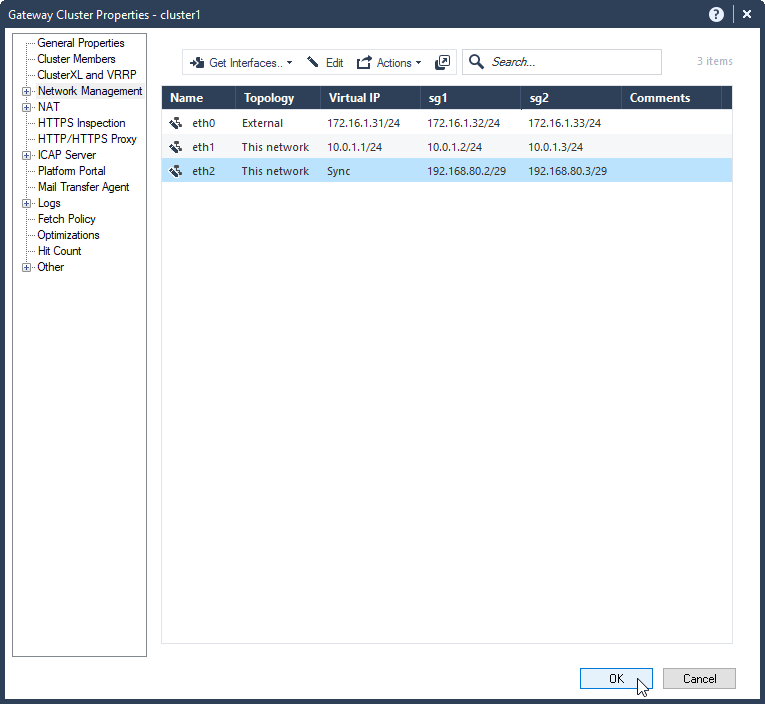This screenshot has height=704, width=765.
Task: Click the eth1 interface icon
Action: point(176,147)
